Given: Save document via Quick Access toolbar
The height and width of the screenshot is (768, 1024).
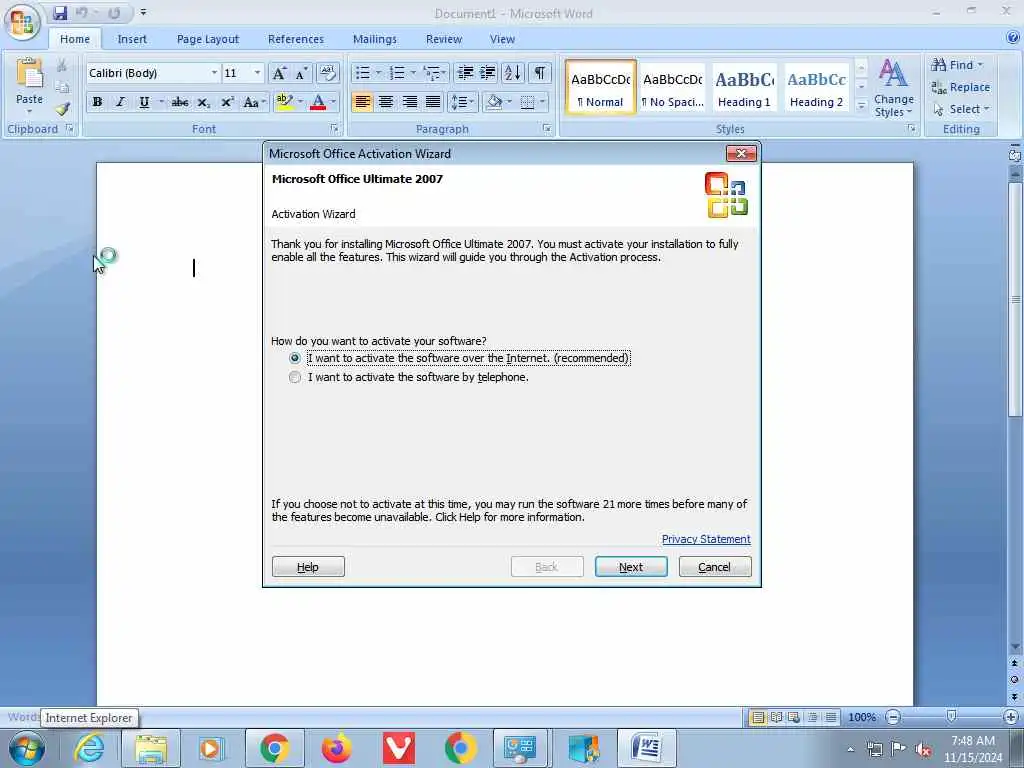Looking at the screenshot, I should 60,13.
